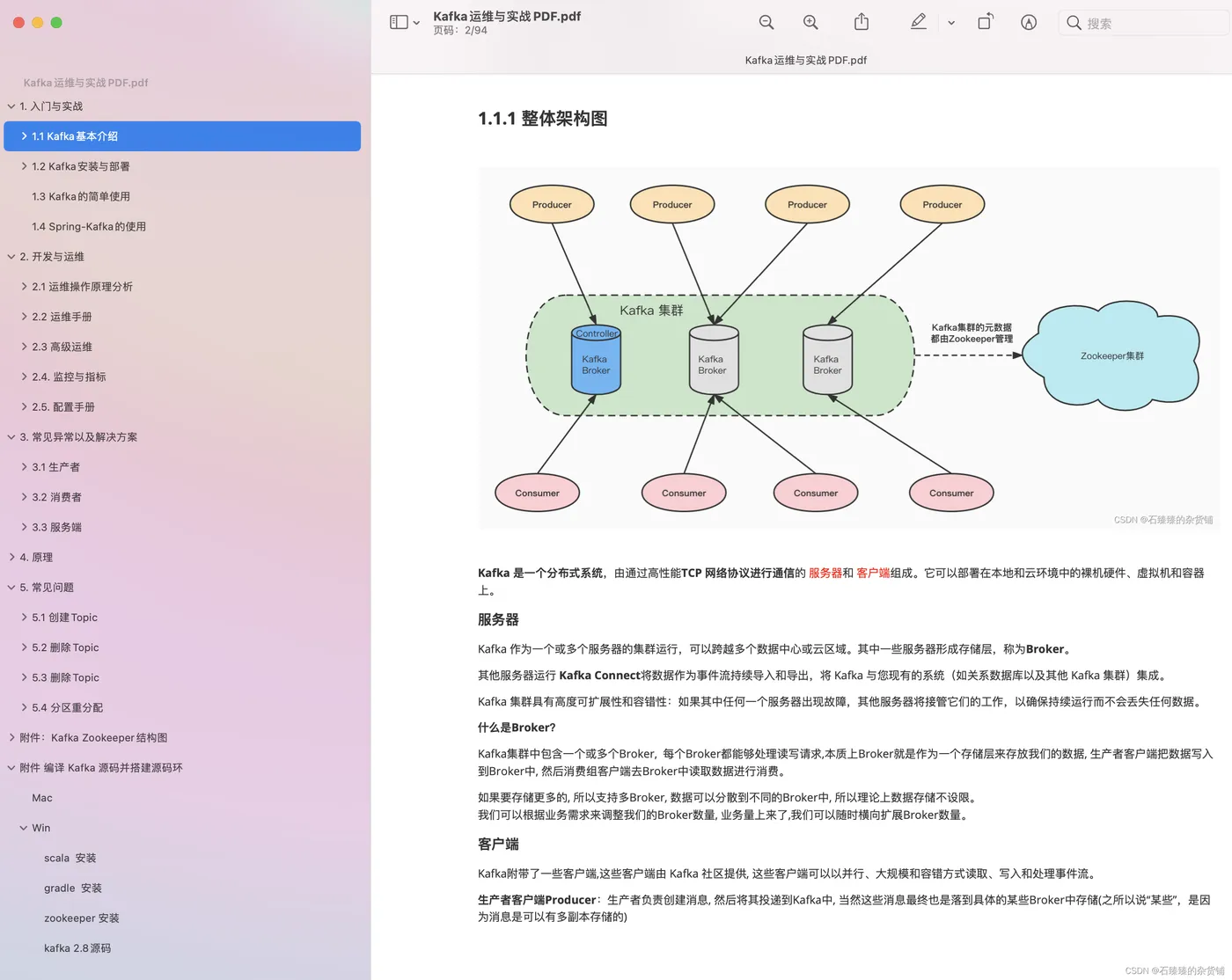Click the window title 'Kafka运维与实战PDF.pdf'
The width and height of the screenshot is (1232, 980).
coord(507,16)
